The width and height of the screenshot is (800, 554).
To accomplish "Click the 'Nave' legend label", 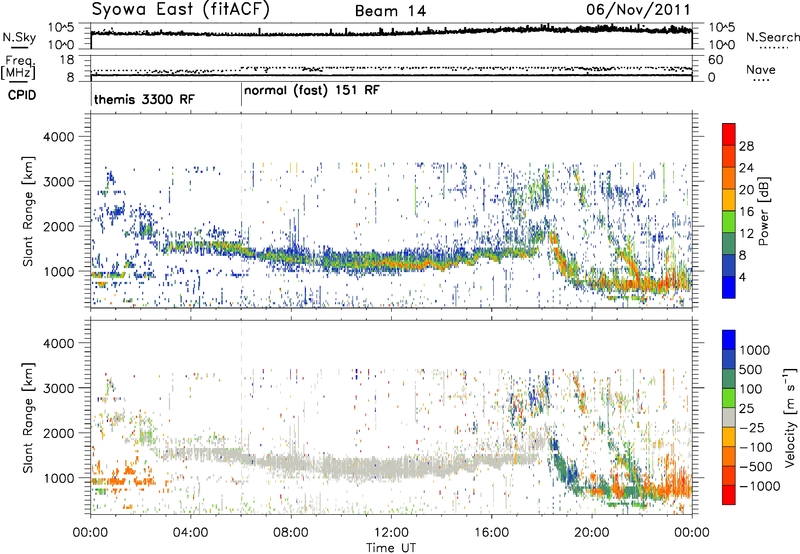I will coord(761,69).
